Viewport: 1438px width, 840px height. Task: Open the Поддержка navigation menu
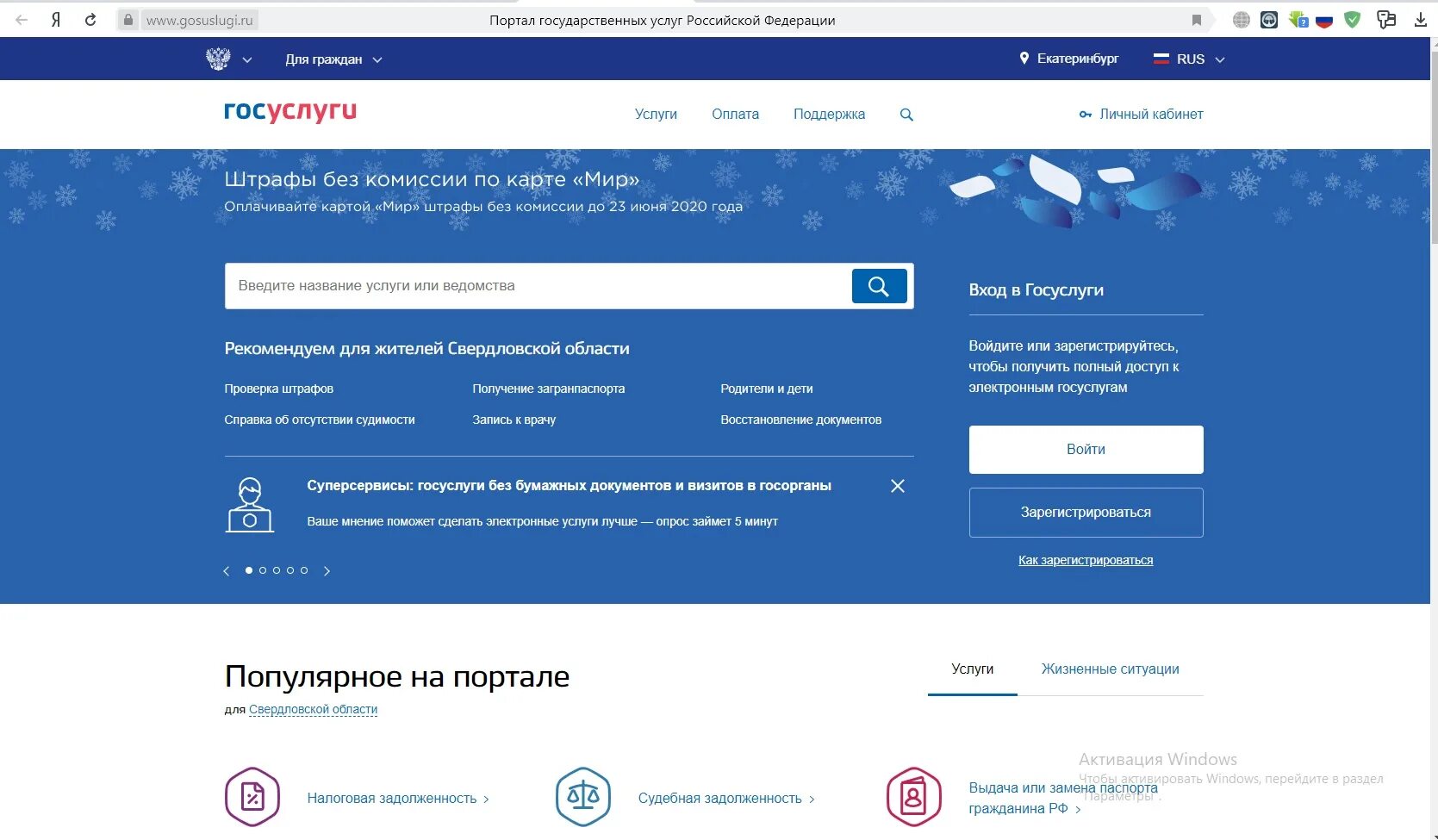(x=829, y=115)
